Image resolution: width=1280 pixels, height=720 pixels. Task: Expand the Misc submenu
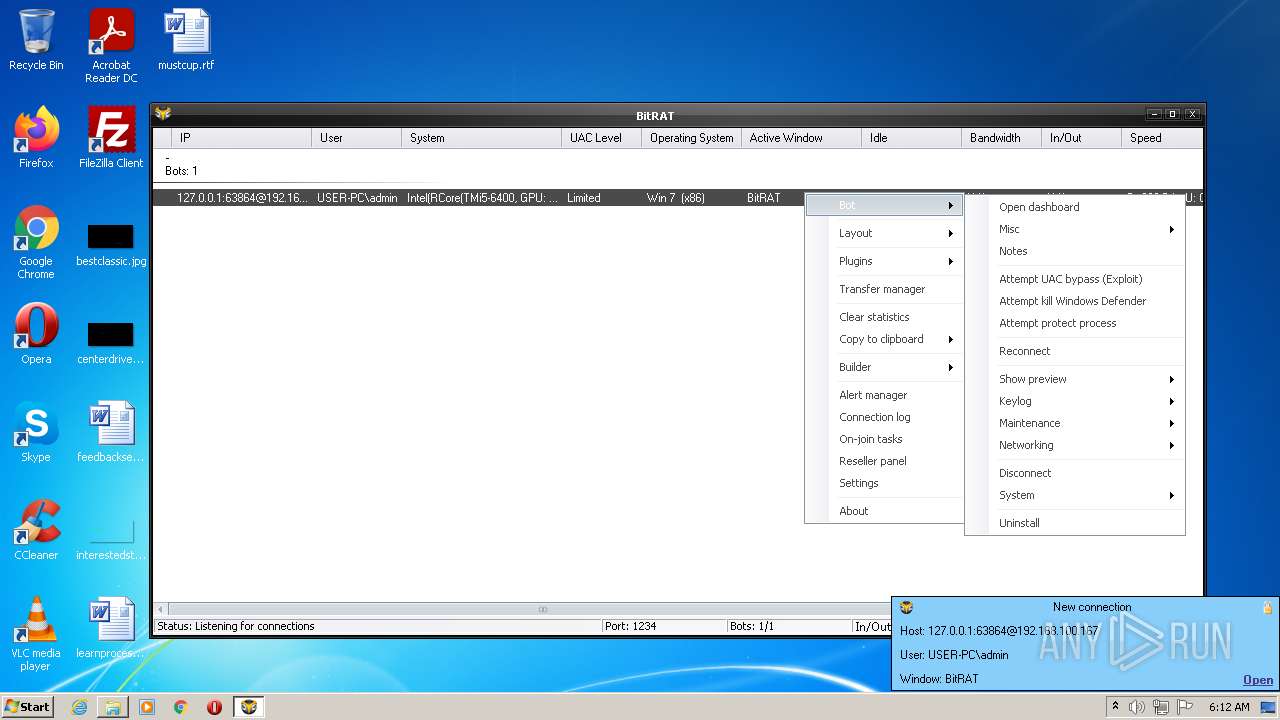click(1075, 229)
